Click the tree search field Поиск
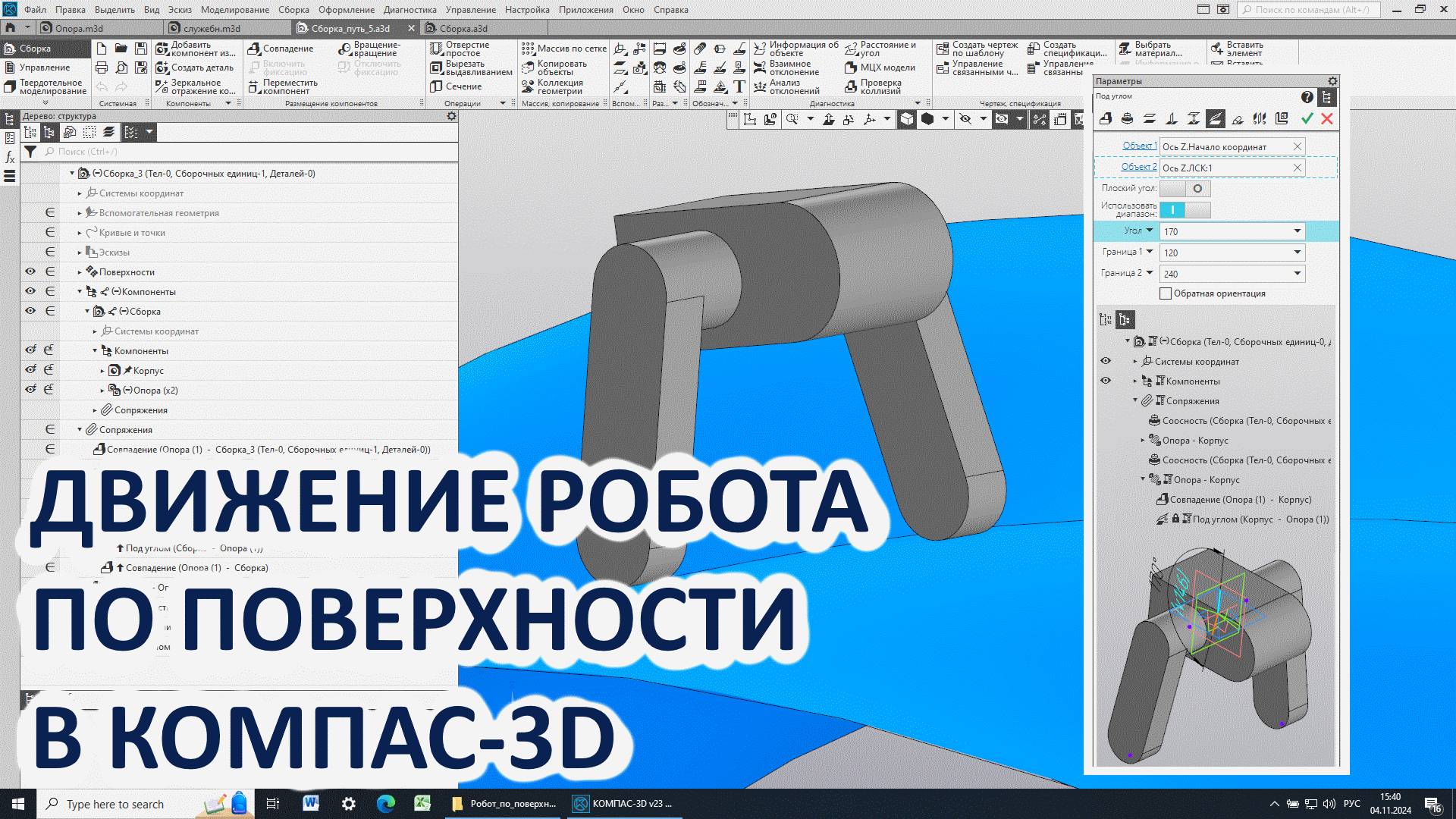Screen dimensions: 1456x819 (x=250, y=152)
